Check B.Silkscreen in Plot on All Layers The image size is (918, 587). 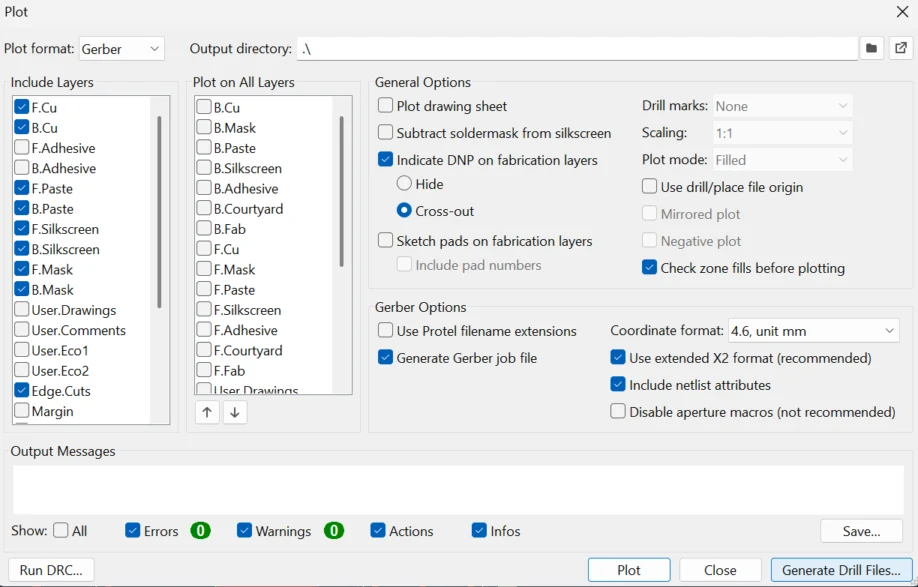[204, 168]
